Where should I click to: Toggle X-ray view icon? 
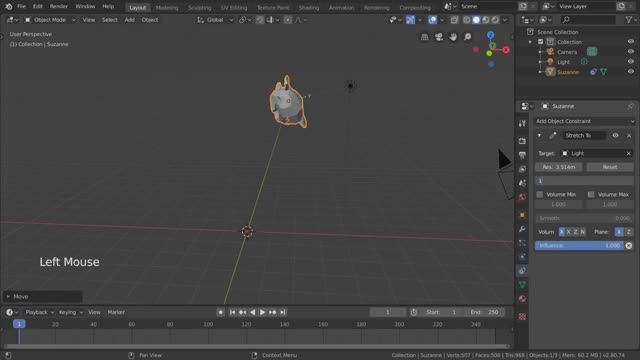point(454,20)
